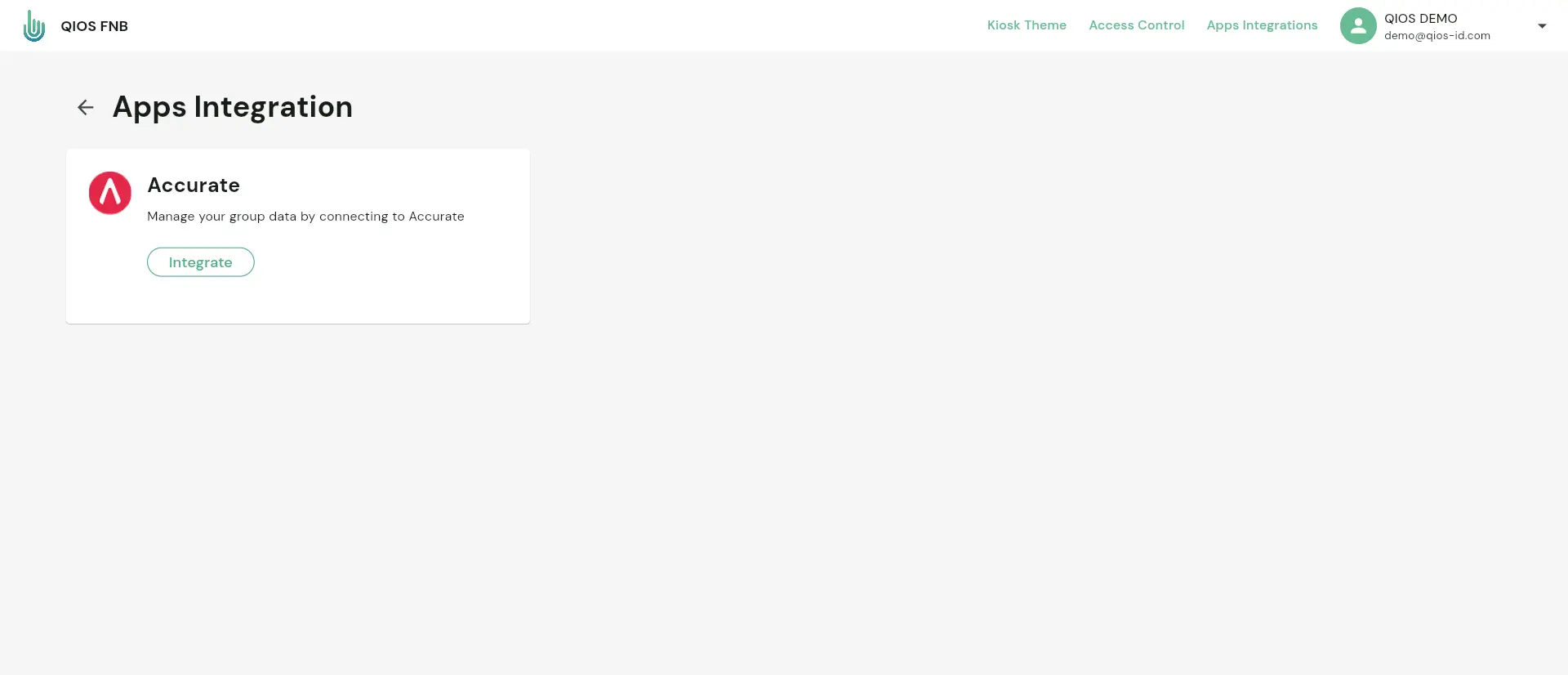Image resolution: width=1568 pixels, height=675 pixels.
Task: Click the QIOS FNB brand name
Action: (94, 26)
